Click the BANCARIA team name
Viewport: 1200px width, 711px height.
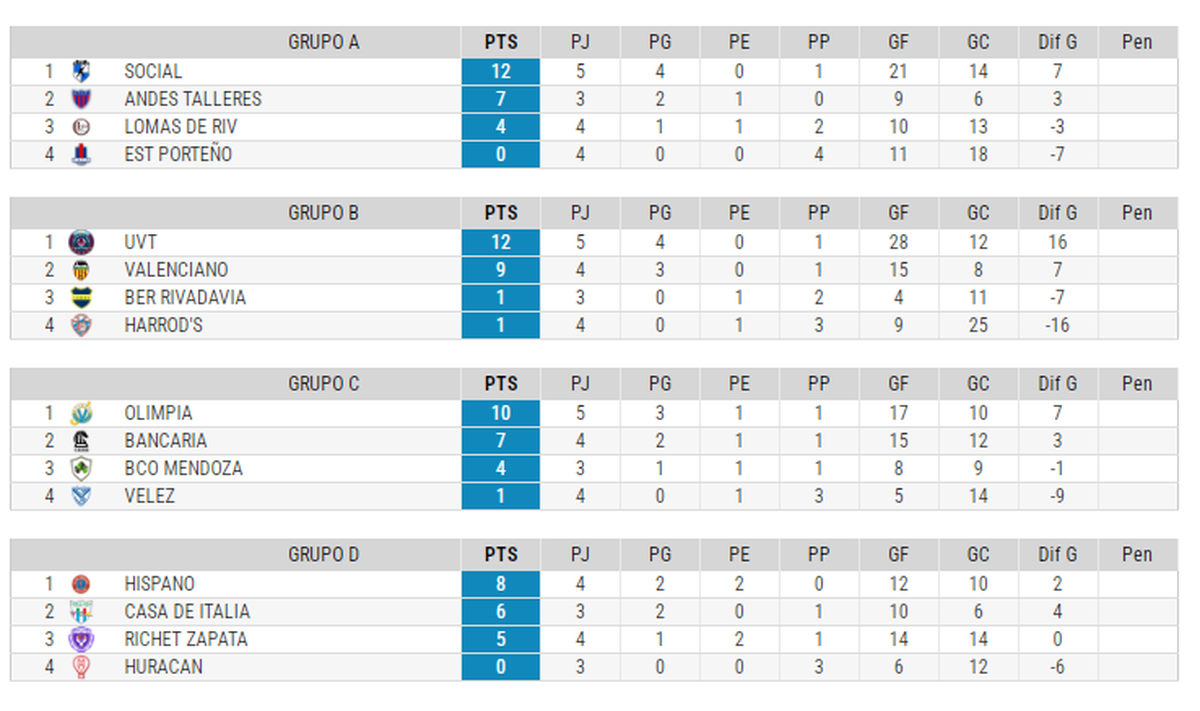(166, 441)
